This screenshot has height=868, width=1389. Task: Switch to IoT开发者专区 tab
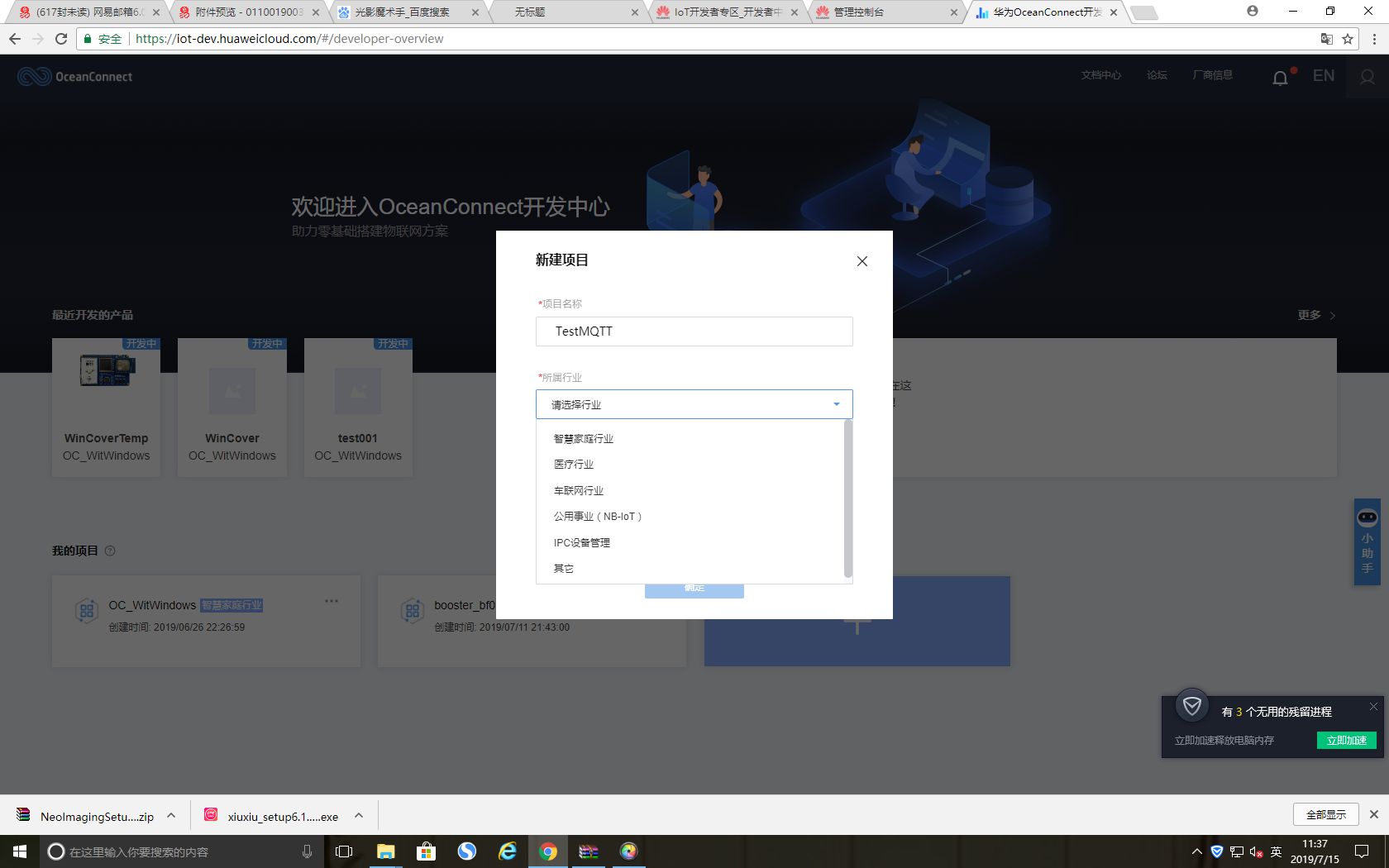click(728, 12)
